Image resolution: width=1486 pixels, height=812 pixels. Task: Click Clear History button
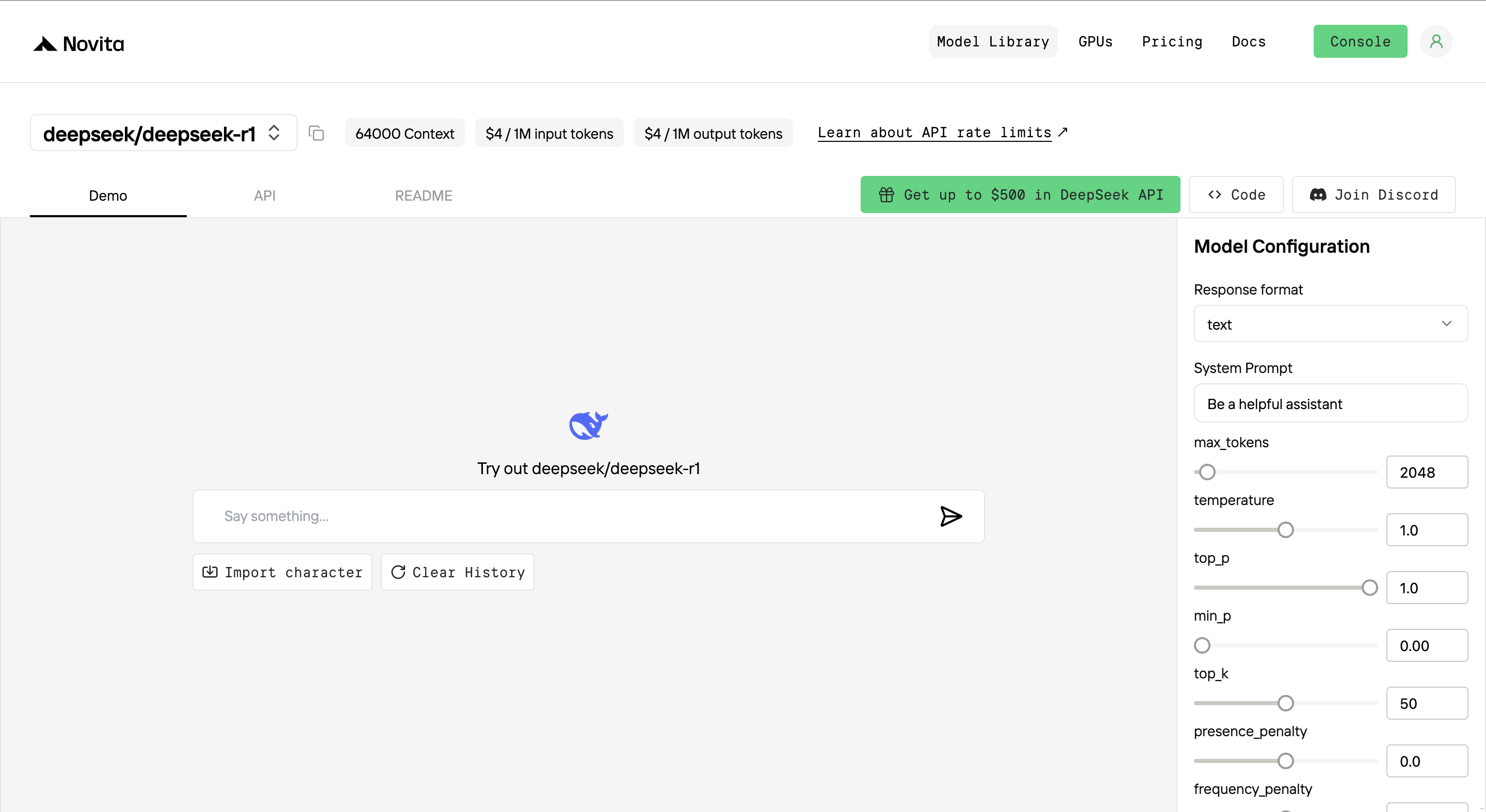click(x=458, y=572)
